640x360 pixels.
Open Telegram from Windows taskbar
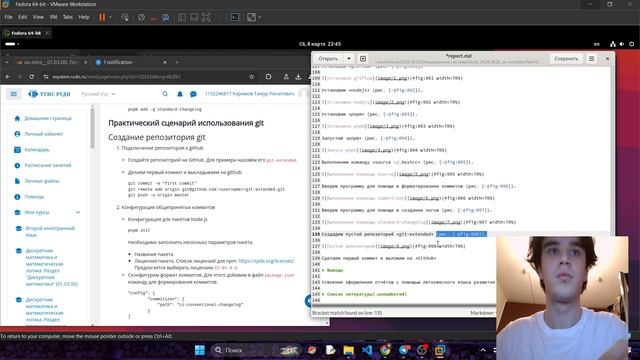click(x=404, y=350)
